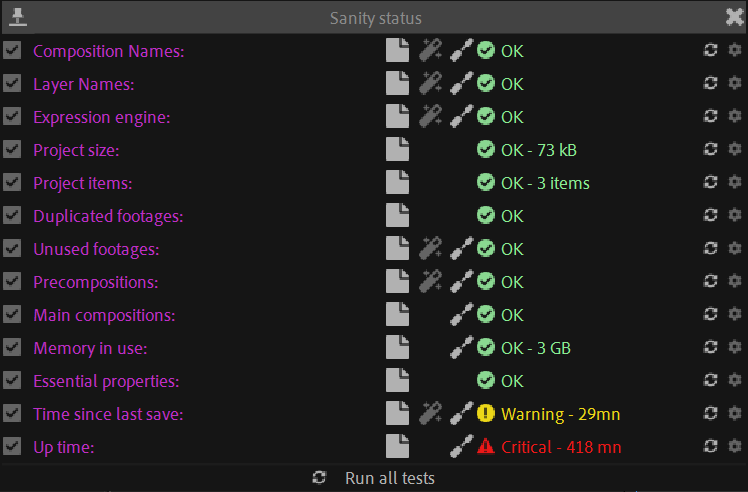
Task: Toggle the Up time checkbox
Action: [12, 447]
